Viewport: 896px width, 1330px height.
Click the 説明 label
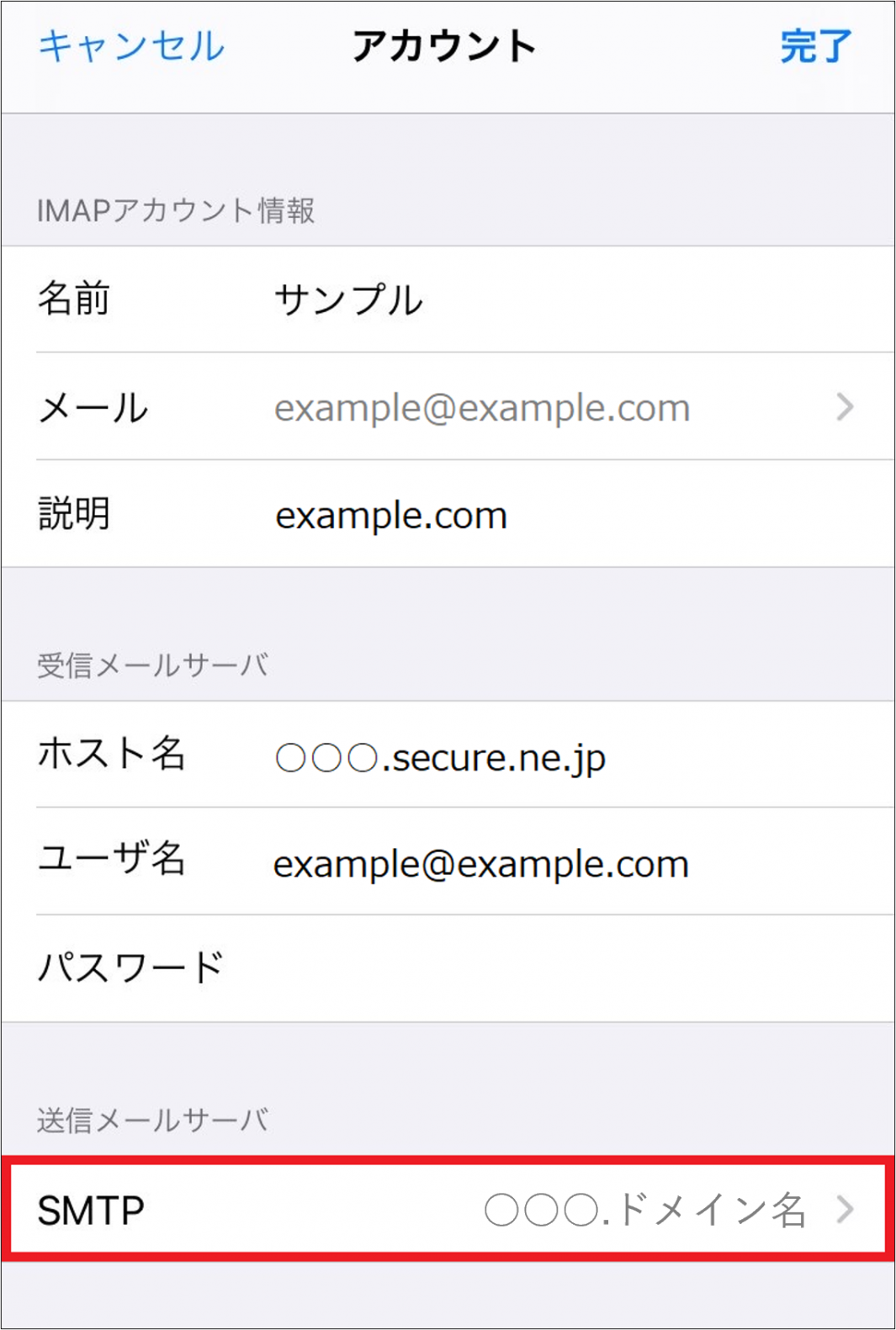tap(74, 514)
